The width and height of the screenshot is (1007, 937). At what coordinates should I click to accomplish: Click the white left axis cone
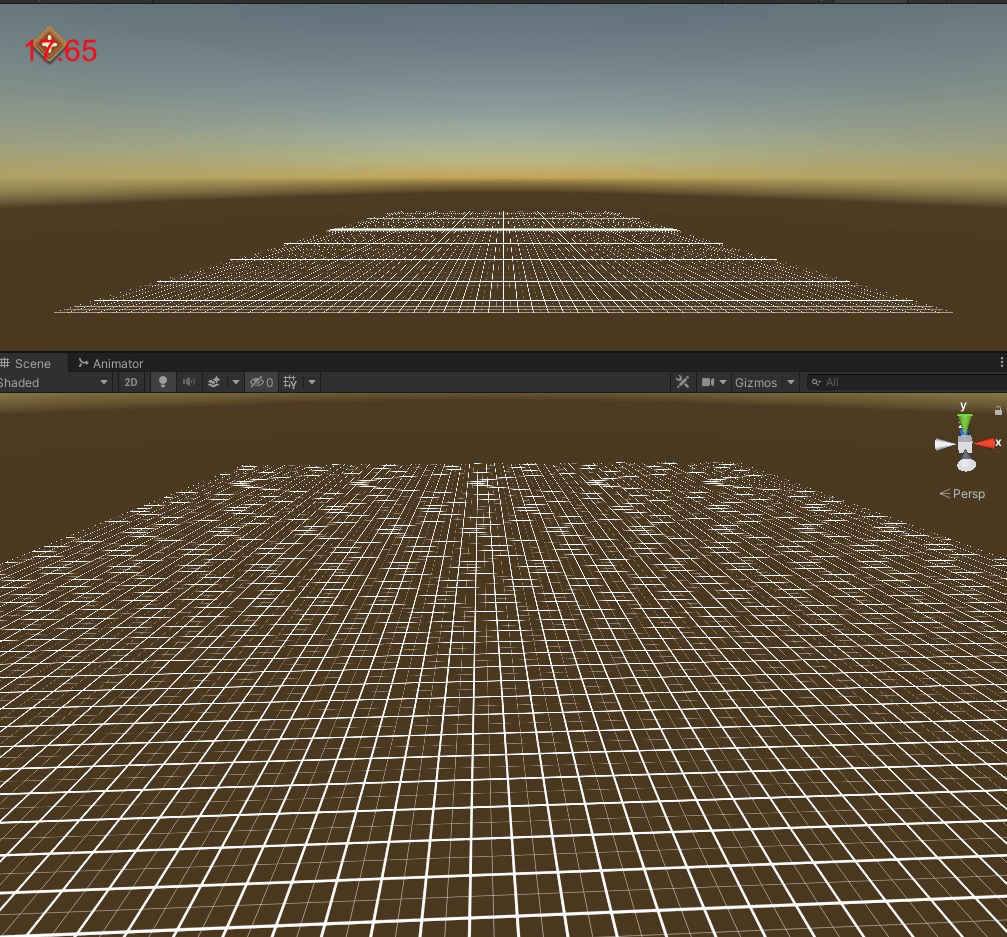(x=944, y=444)
